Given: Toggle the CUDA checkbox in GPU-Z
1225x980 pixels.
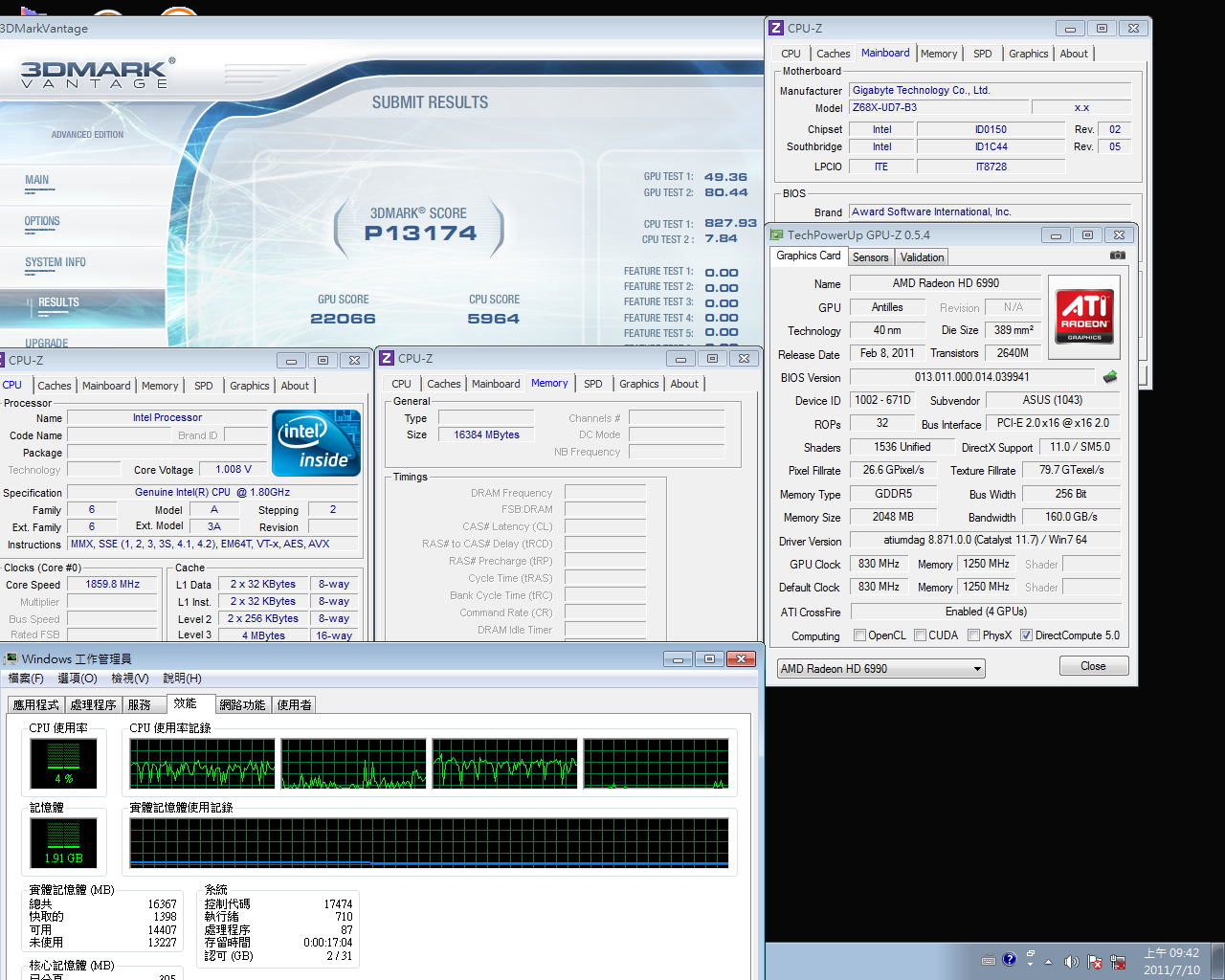Looking at the screenshot, I should (920, 635).
